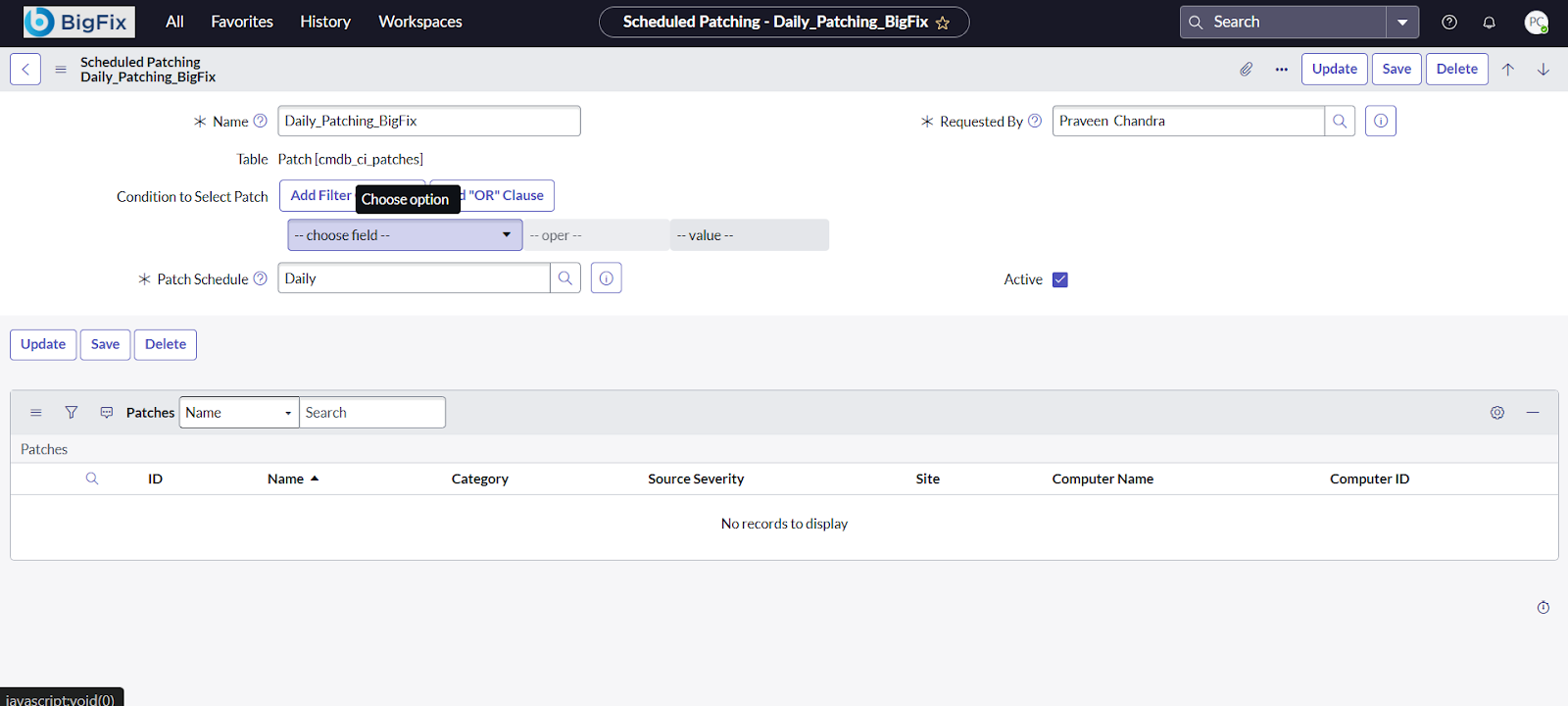Click the bottom Update button
The image size is (1568, 706).
click(x=43, y=344)
